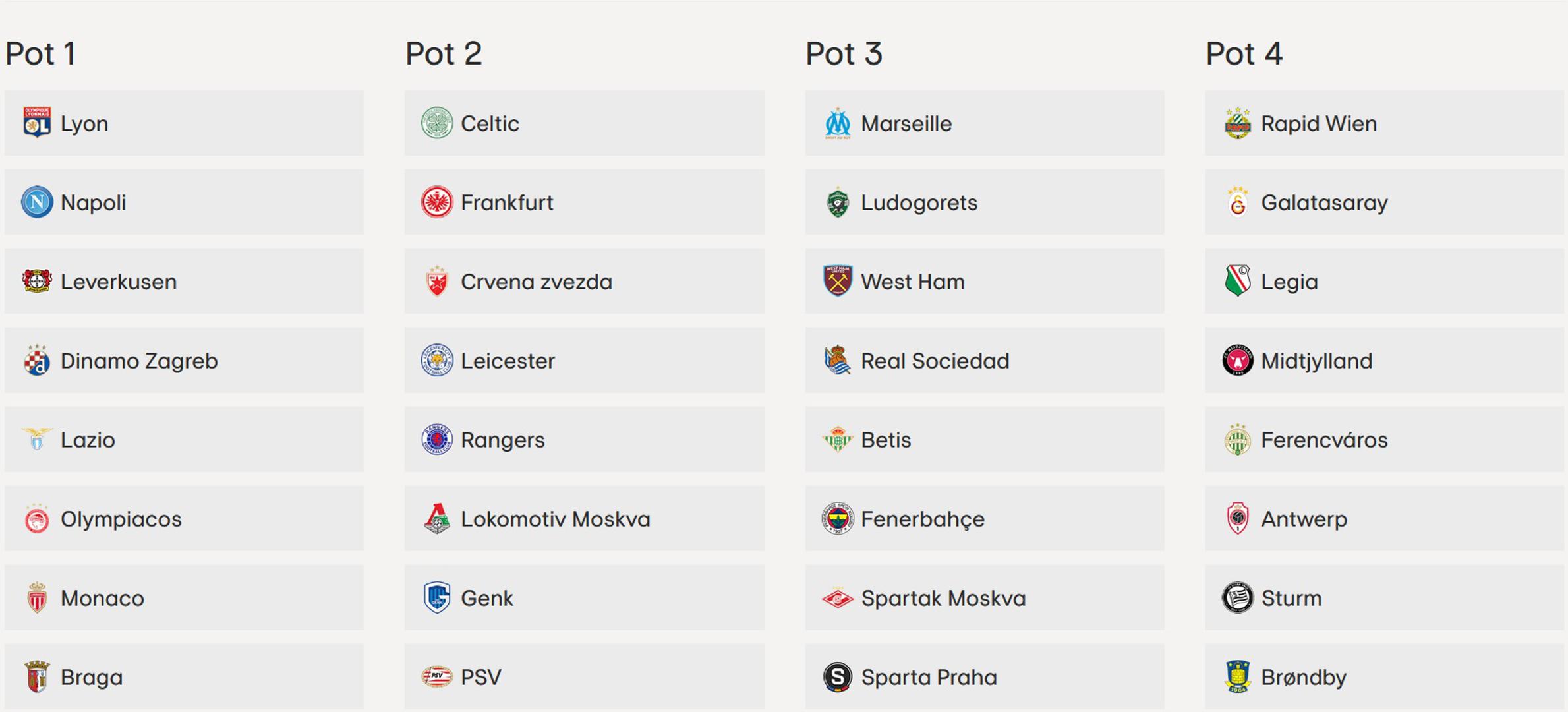Image resolution: width=1568 pixels, height=712 pixels.
Task: Open the Real Sociedad team link
Action: coord(935,361)
